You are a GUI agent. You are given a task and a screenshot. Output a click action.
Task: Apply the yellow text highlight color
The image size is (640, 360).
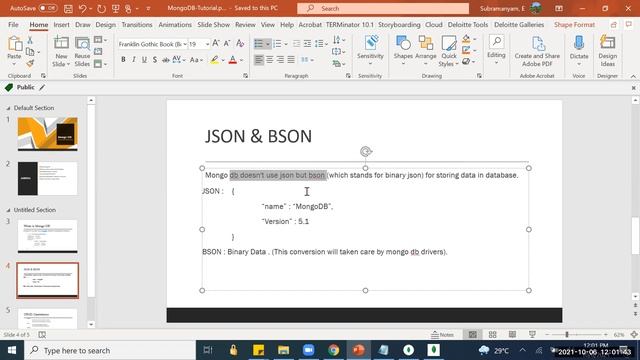[214, 60]
